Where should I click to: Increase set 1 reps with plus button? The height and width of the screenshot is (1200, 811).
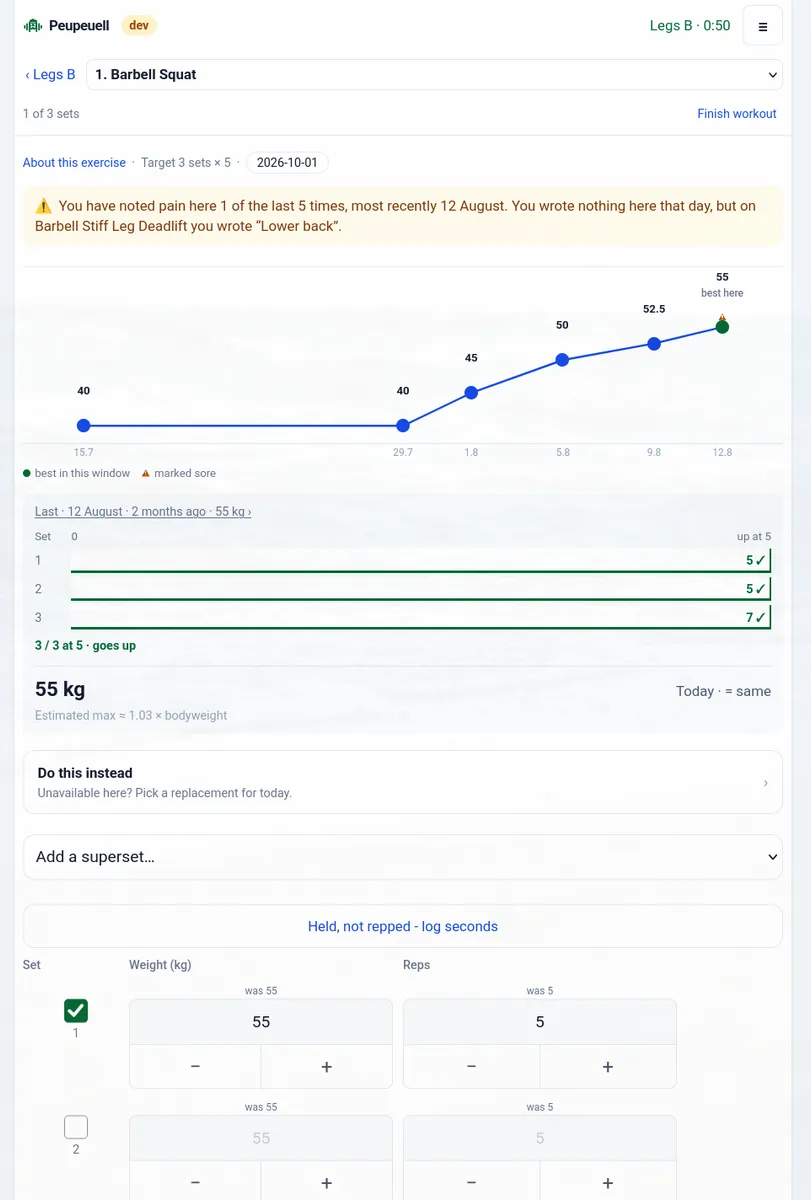click(x=608, y=1067)
